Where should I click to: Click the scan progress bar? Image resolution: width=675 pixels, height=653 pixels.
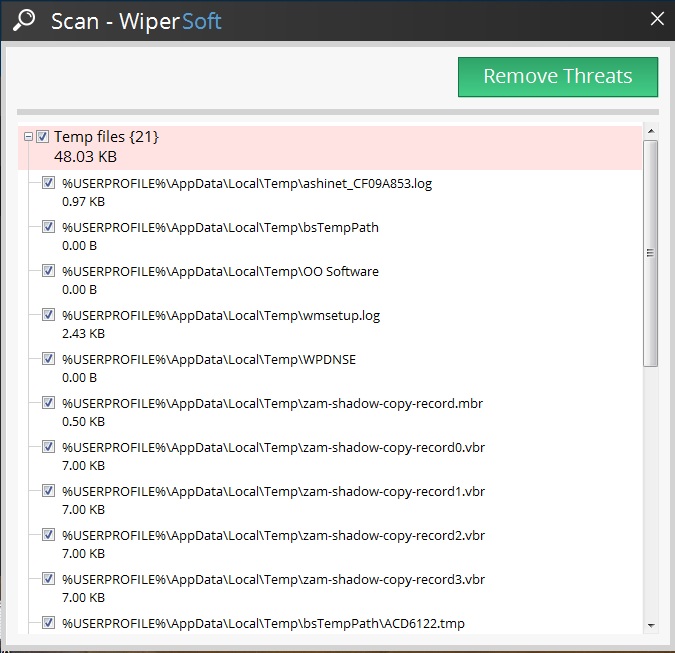click(338, 112)
